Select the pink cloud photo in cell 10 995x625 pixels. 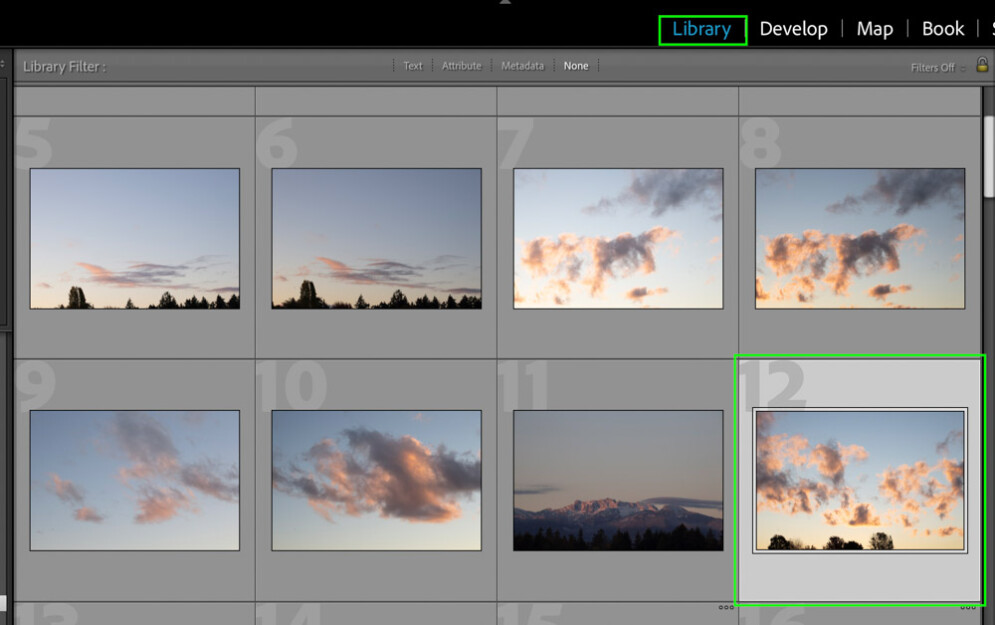coord(375,481)
